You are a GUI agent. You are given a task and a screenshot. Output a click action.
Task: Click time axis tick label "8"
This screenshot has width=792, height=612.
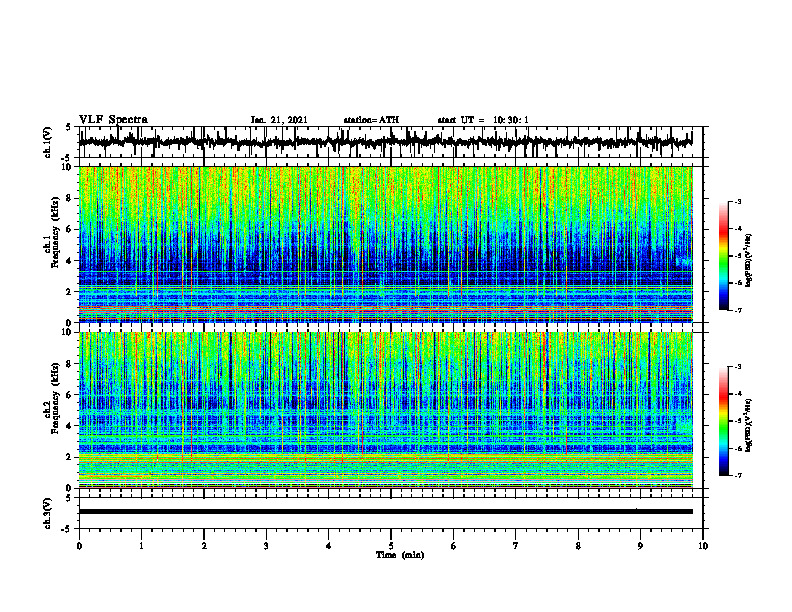[x=578, y=546]
